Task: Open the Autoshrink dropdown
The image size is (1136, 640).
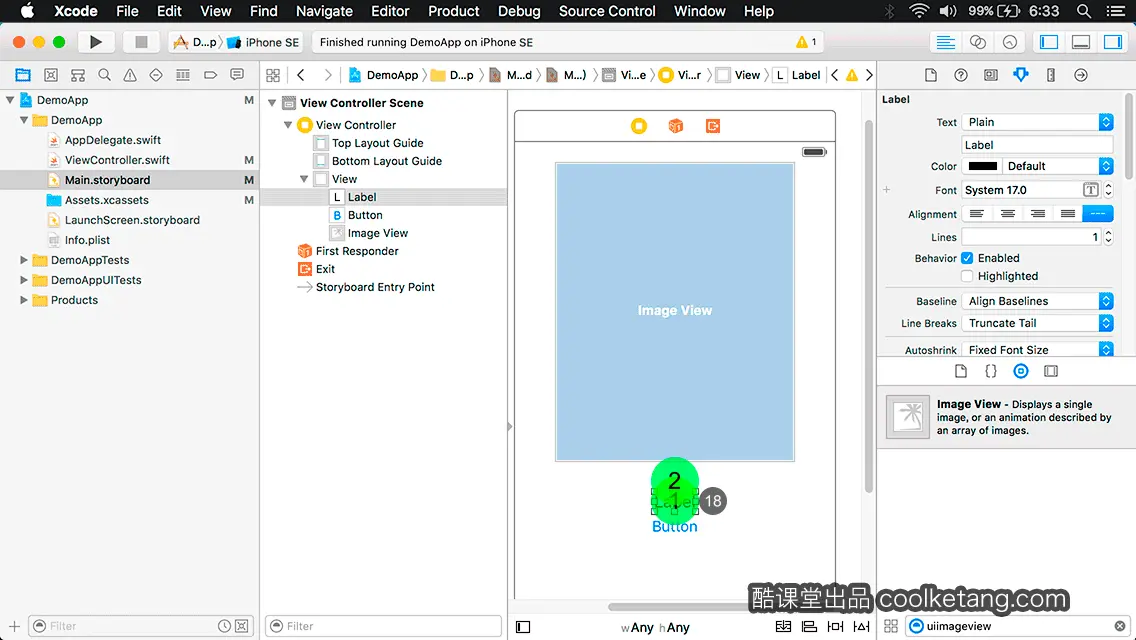Action: [1037, 349]
